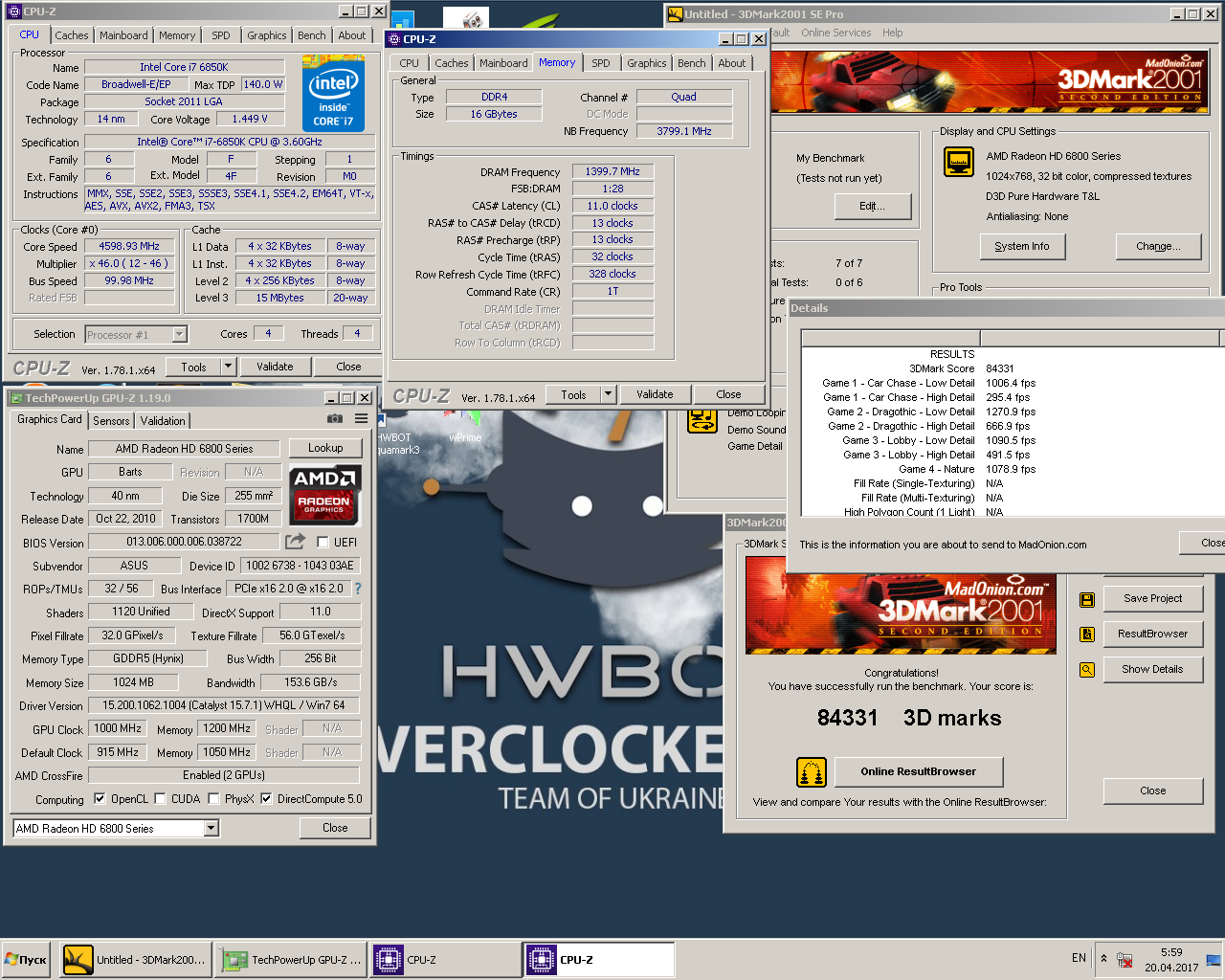
Task: Click the taskbar clock showing 5:59
Action: click(1171, 960)
